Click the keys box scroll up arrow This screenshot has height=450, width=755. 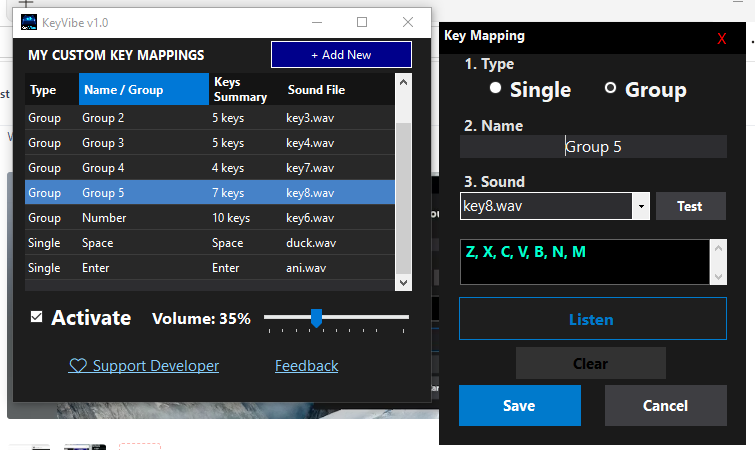coord(718,248)
